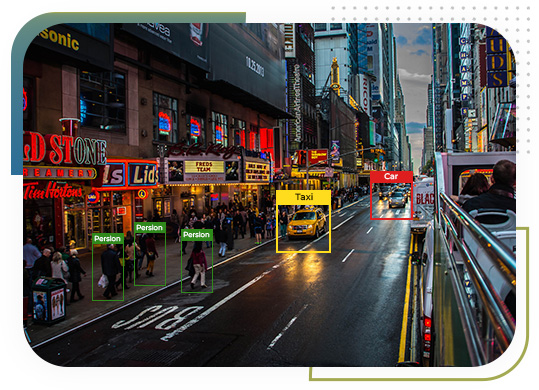This screenshot has height=390, width=539.
Task: Click the "Tim Hortons" red sign
Action: (53, 192)
